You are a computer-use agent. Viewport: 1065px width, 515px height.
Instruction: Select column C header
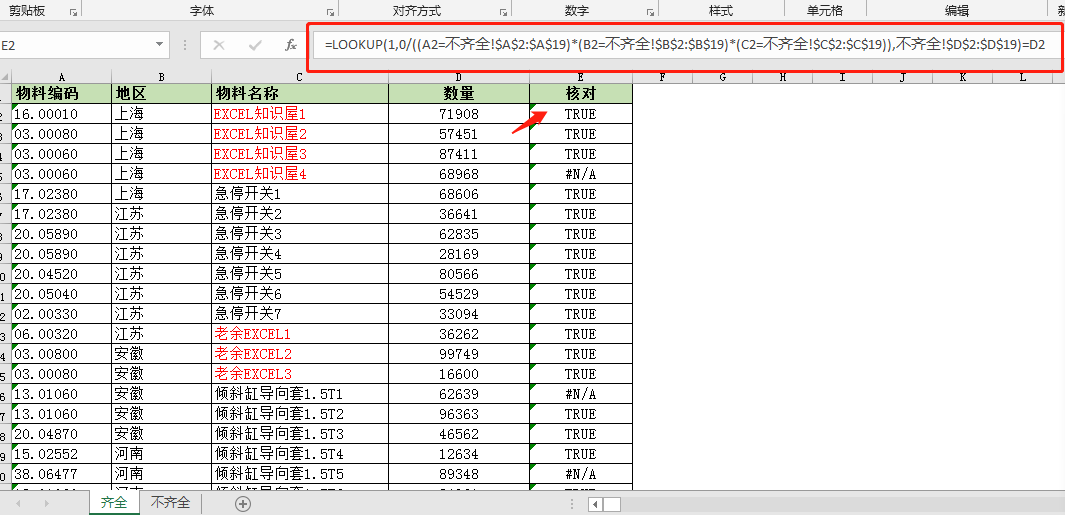(x=300, y=77)
